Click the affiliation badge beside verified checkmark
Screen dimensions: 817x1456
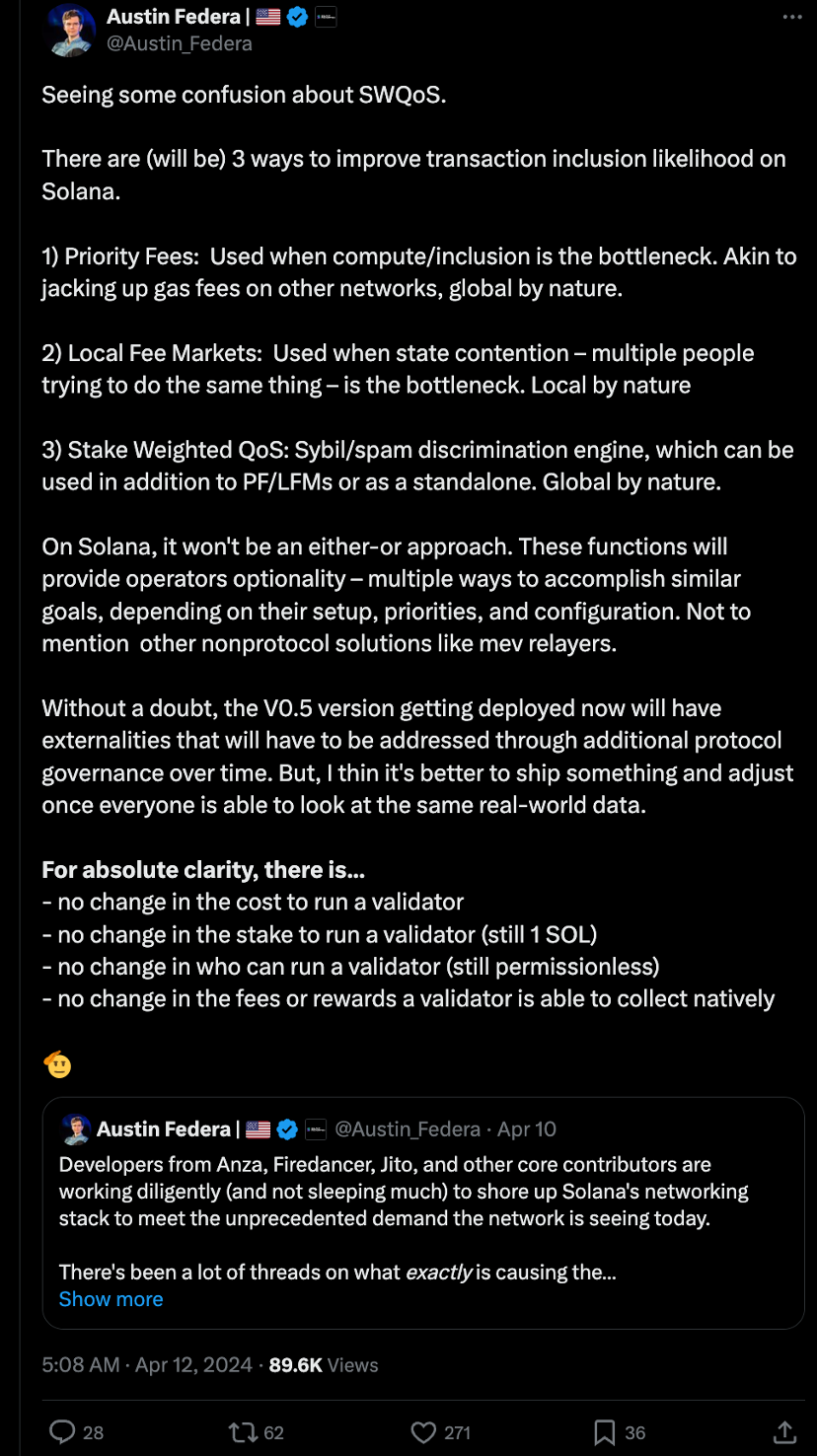[x=326, y=17]
